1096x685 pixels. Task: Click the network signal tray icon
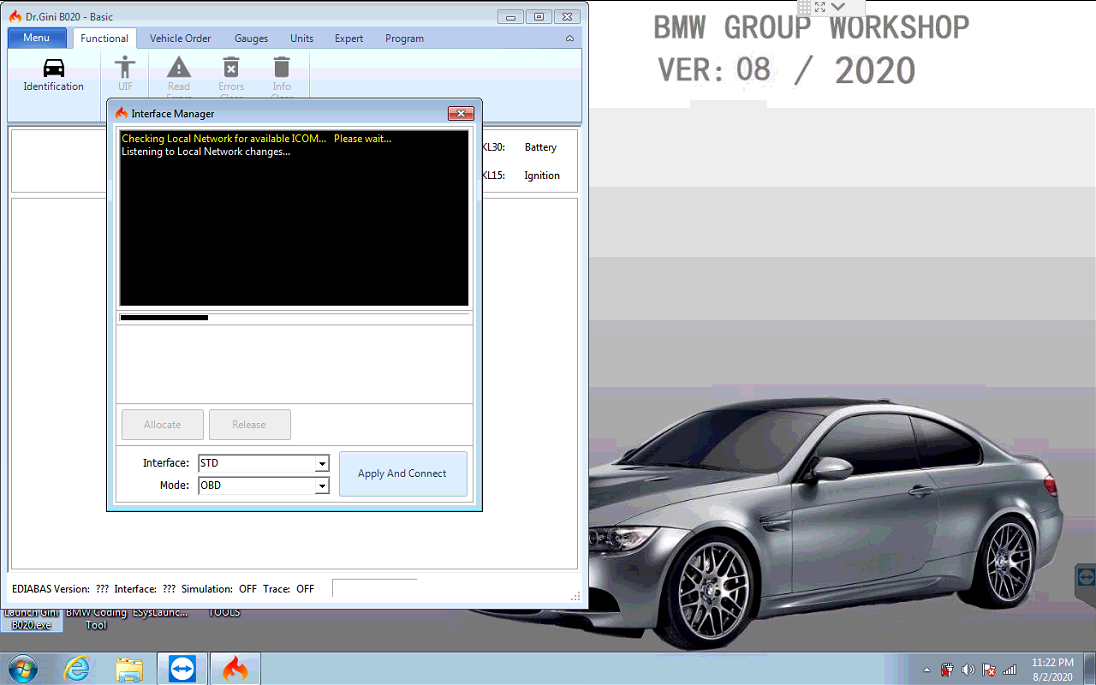(x=1009, y=670)
